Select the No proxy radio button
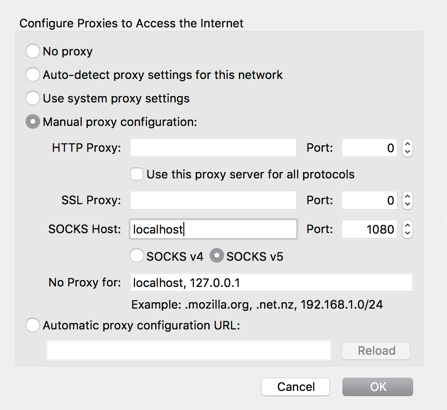The image size is (447, 410). [33, 51]
